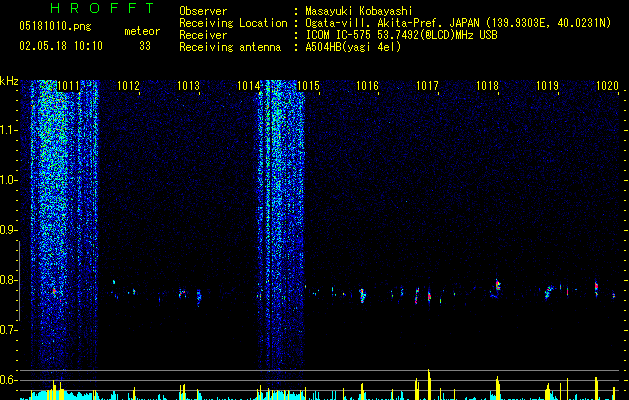The height and width of the screenshot is (400, 629).
Task: Click the 1012 time marker
Action: pos(128,86)
